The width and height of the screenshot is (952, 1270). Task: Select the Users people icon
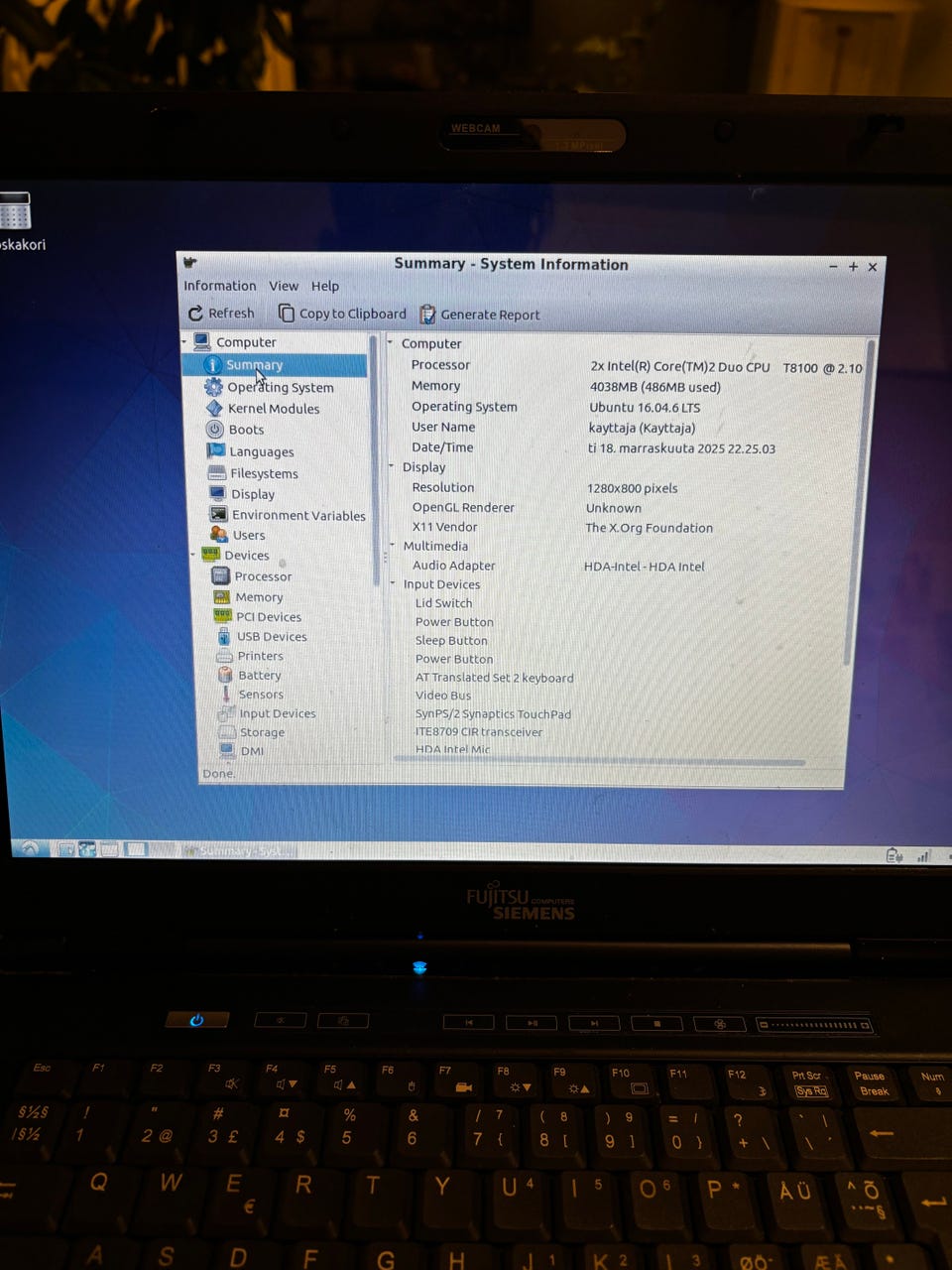[219, 534]
